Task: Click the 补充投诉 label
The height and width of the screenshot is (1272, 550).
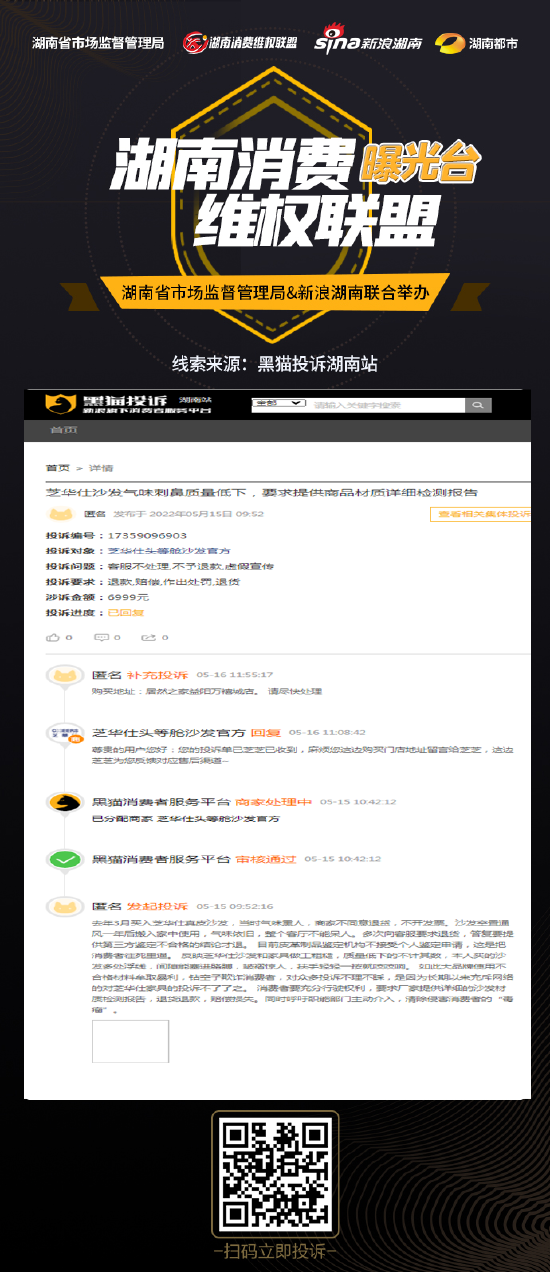Action: [157, 676]
